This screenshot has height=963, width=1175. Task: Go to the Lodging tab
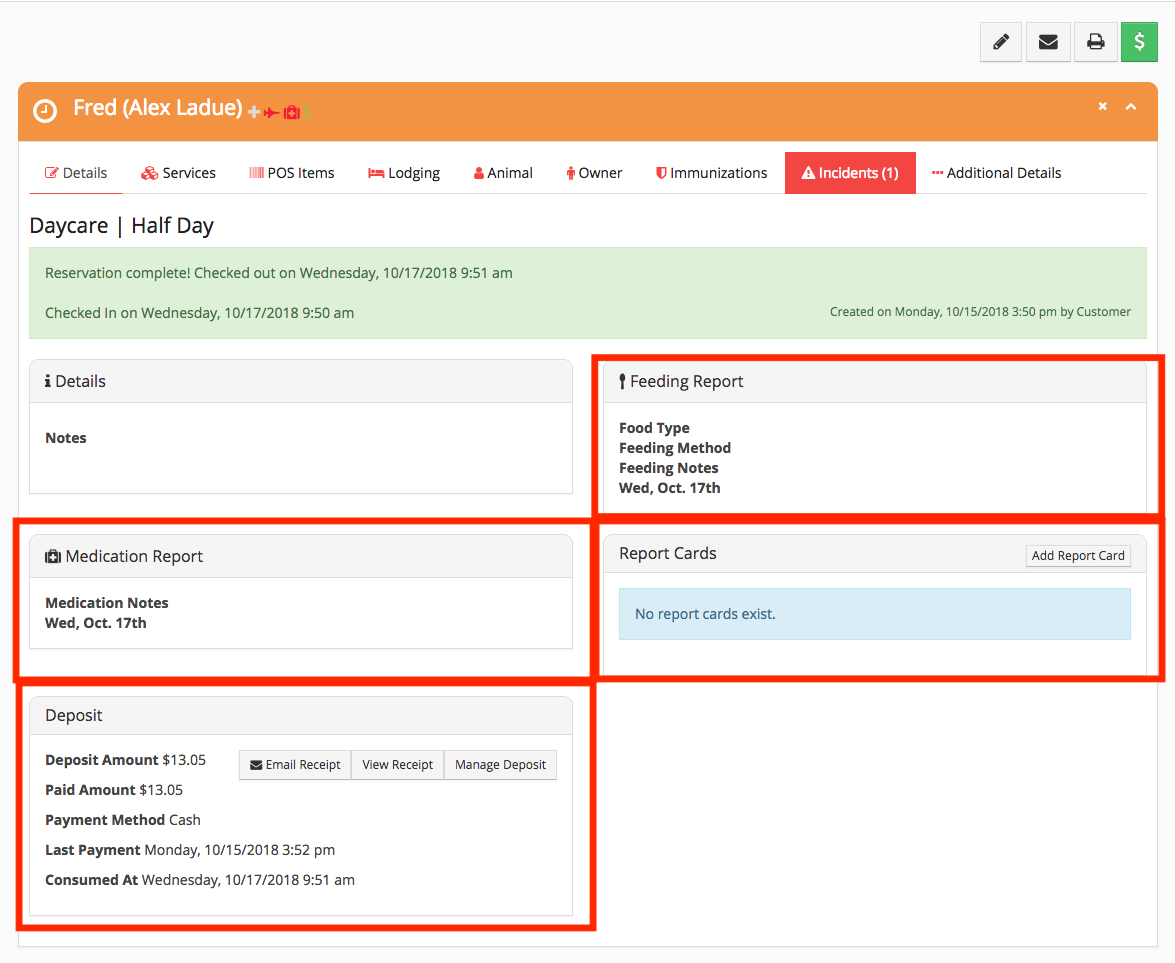click(404, 173)
